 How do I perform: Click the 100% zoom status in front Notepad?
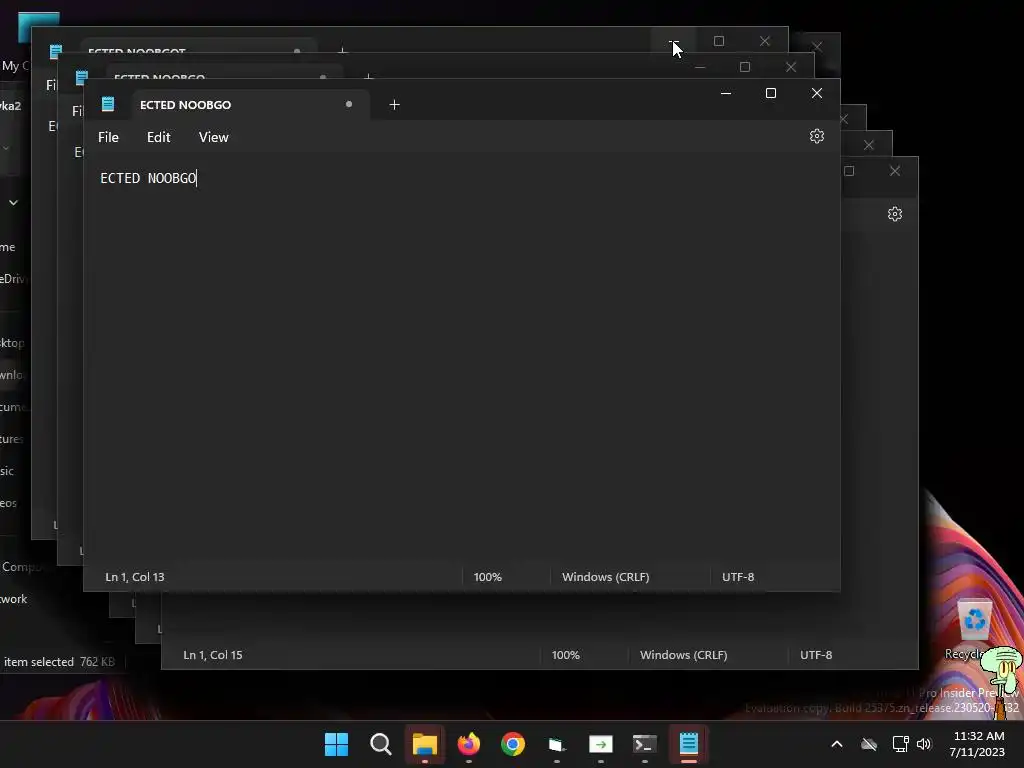coord(488,577)
